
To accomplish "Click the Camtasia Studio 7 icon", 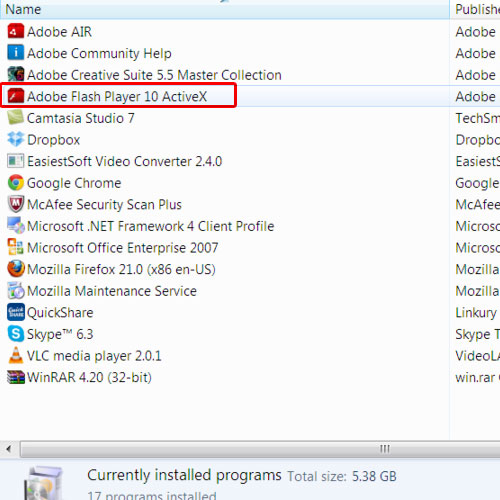I will click(16, 117).
